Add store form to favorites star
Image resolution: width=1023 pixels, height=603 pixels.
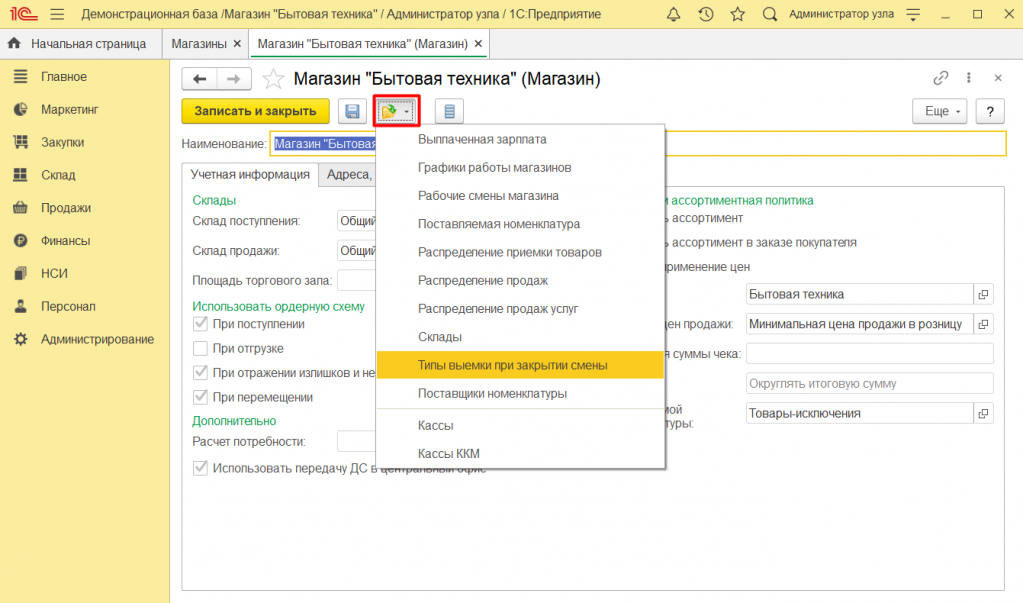point(272,79)
